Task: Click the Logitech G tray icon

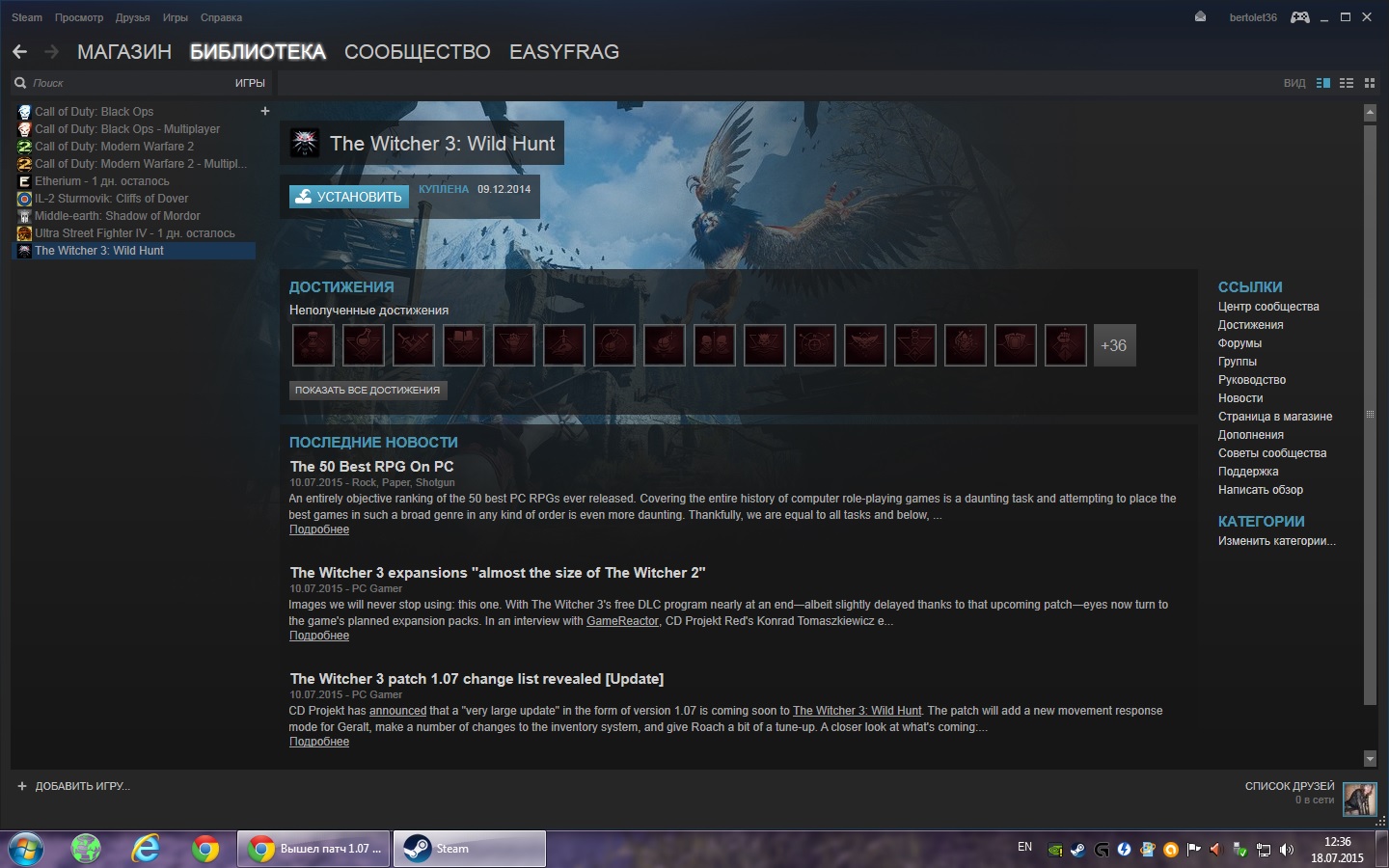Action: point(1102,850)
